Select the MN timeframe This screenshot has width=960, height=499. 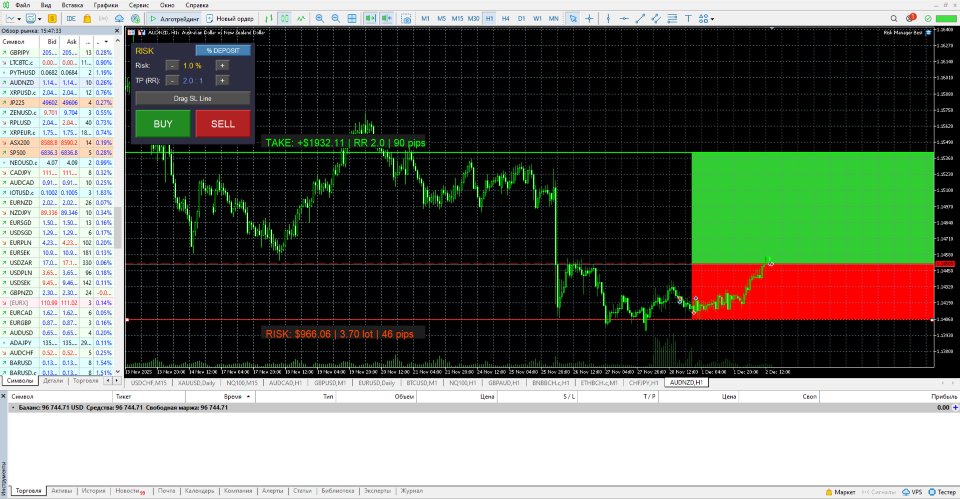553,18
